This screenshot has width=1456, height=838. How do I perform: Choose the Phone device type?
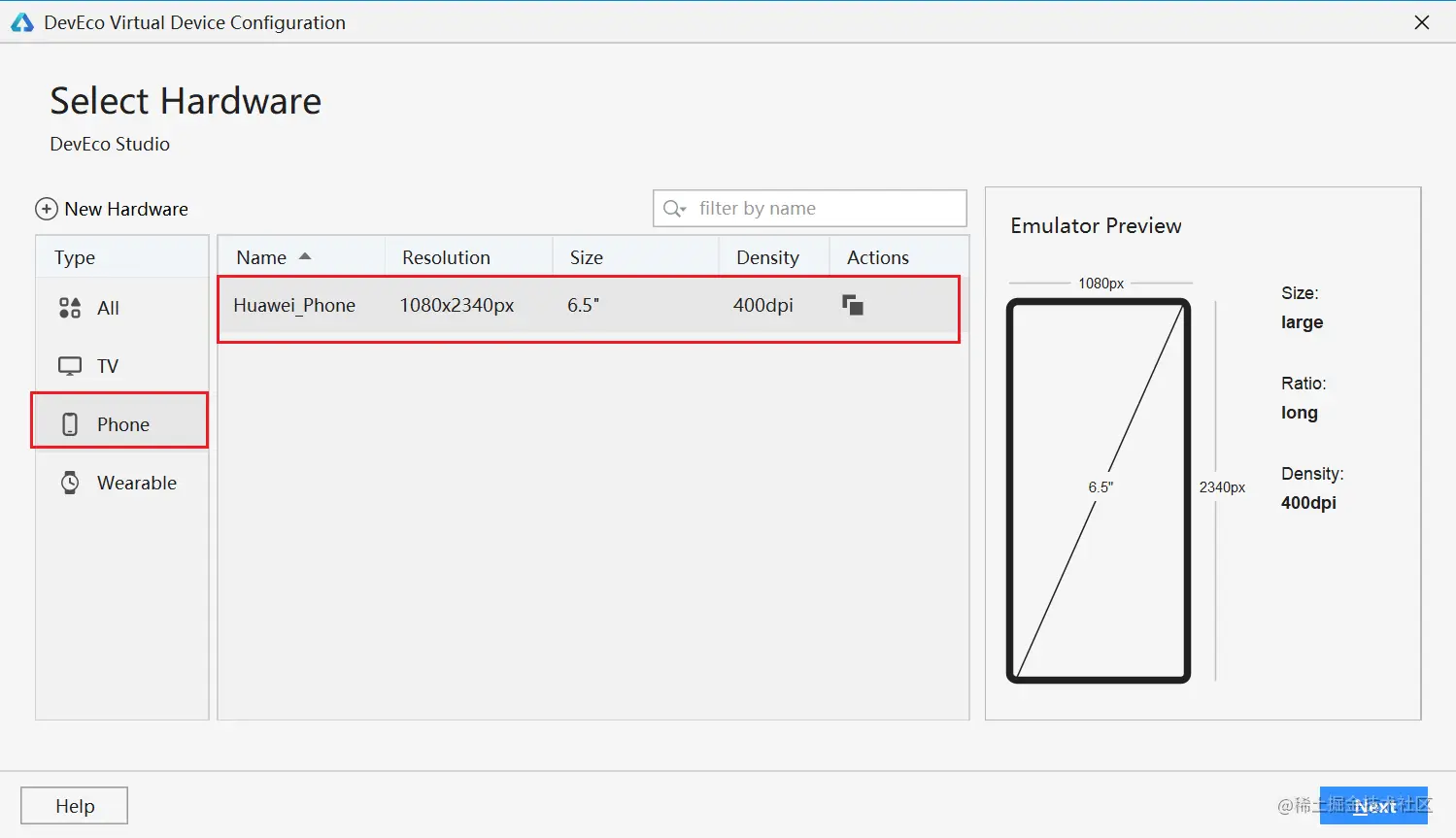point(122,424)
